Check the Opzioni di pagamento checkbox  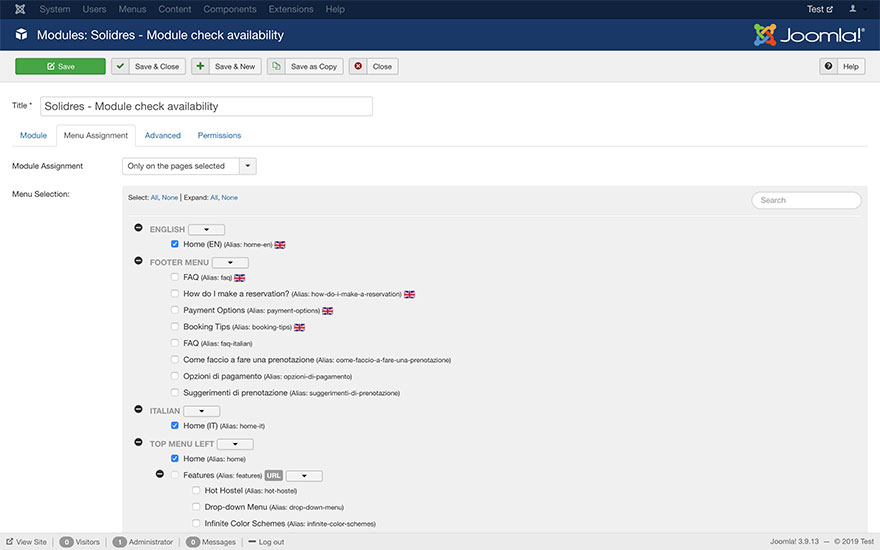click(x=175, y=376)
